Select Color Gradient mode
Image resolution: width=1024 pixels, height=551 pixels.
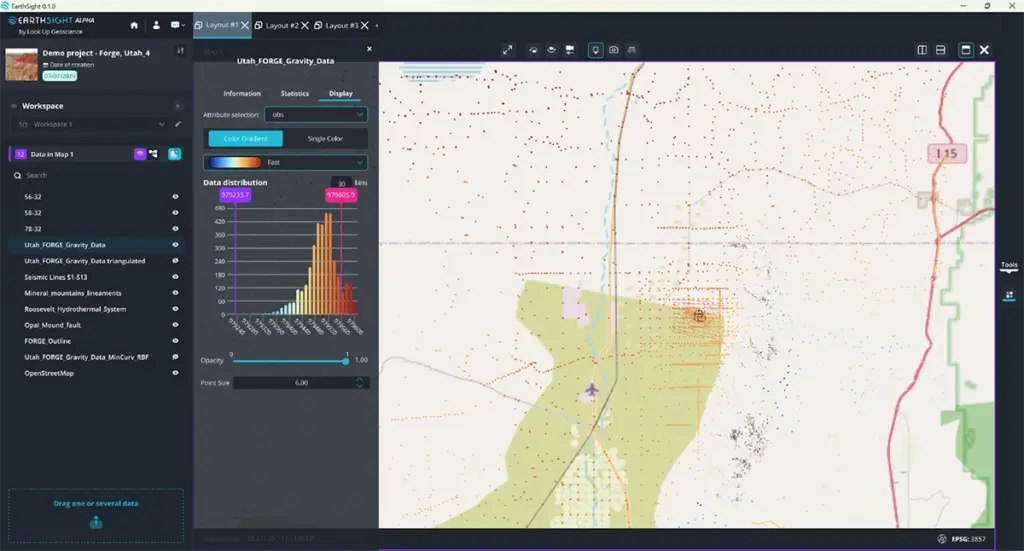click(x=246, y=138)
